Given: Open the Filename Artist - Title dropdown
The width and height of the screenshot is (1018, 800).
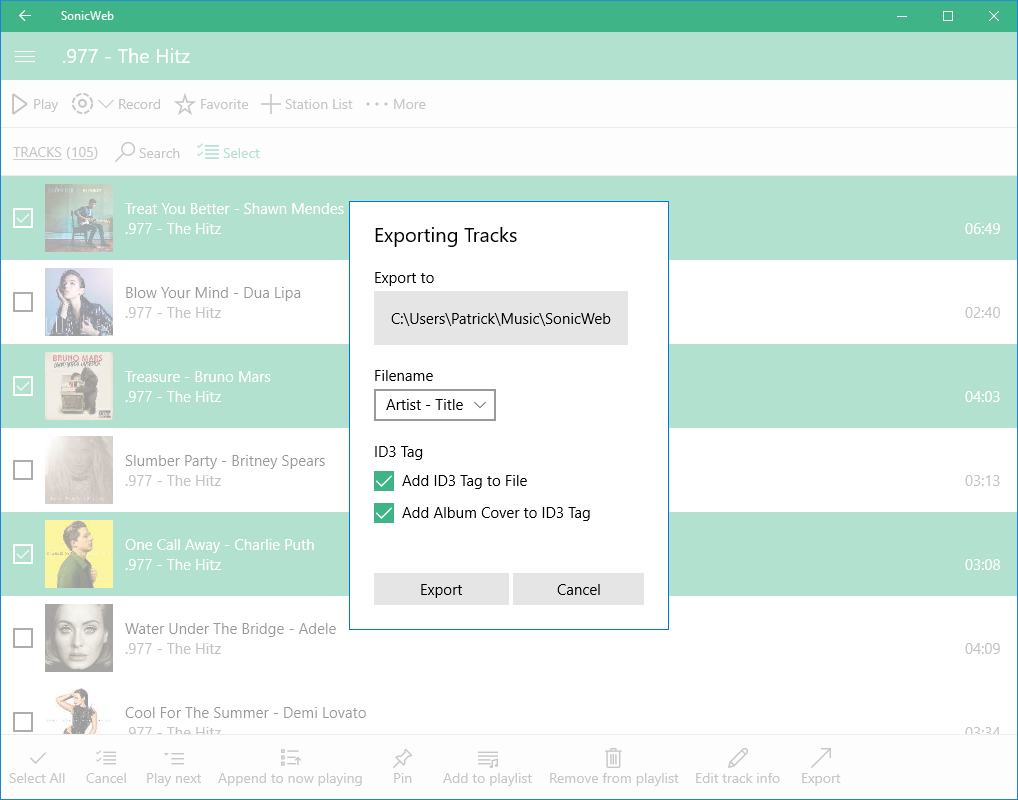Looking at the screenshot, I should tap(435, 405).
